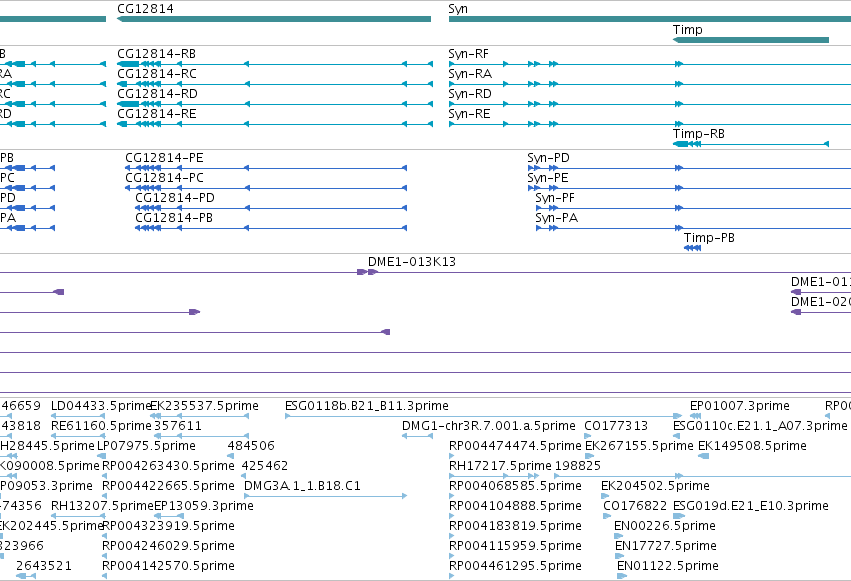Click the CO177313 feature label

pos(616,426)
